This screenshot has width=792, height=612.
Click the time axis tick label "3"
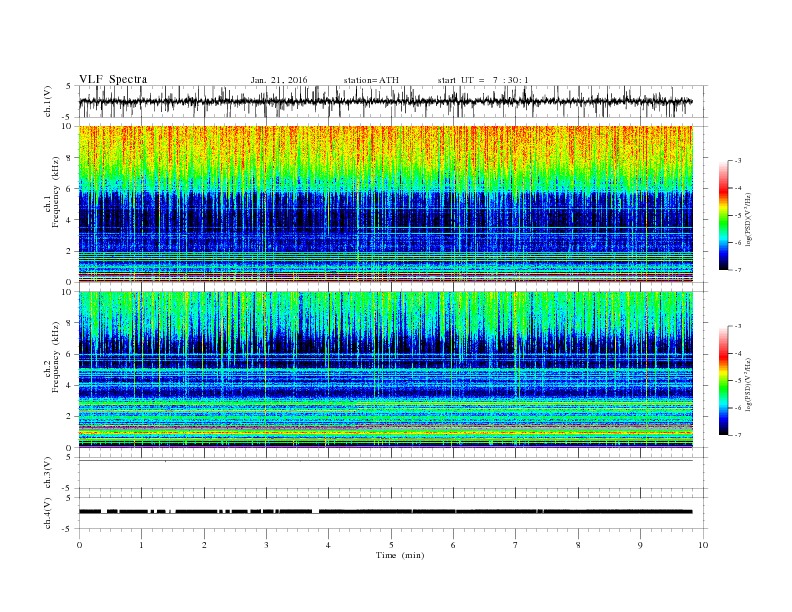click(x=266, y=545)
